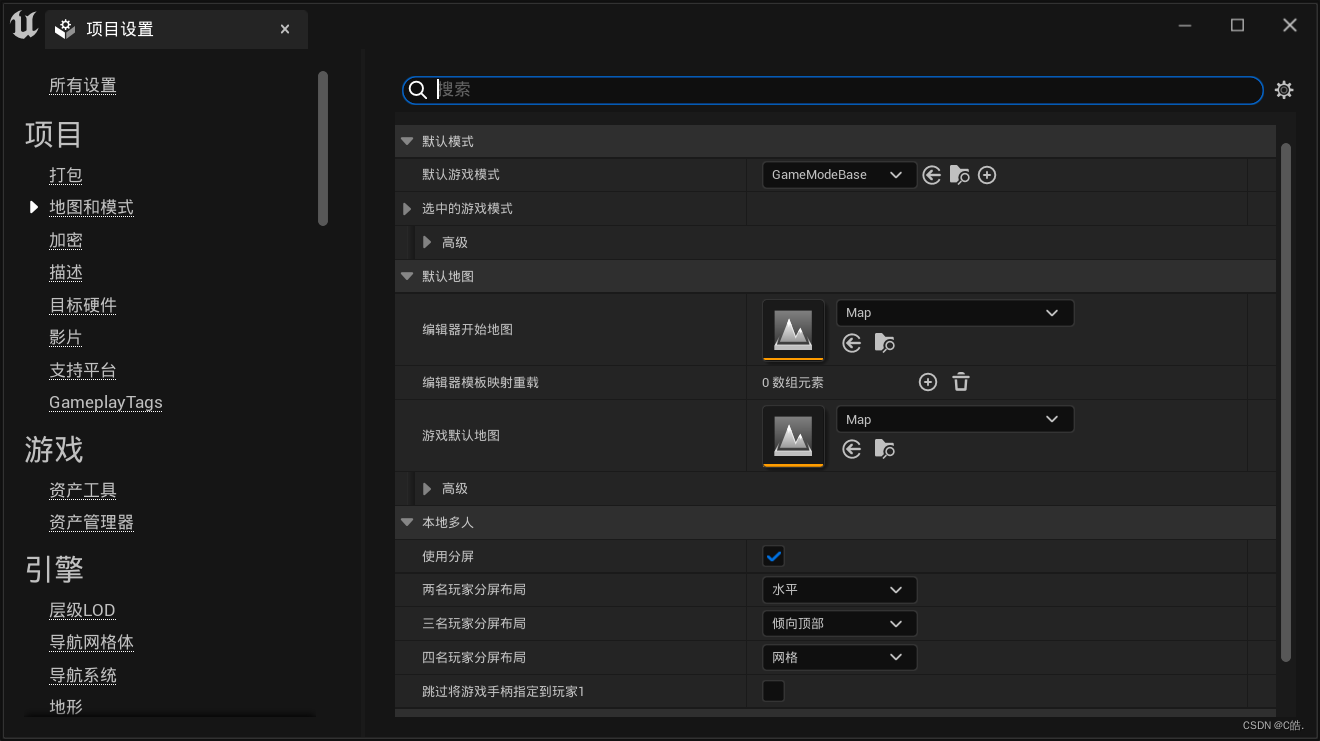Open the 导航网格体 settings page
This screenshot has width=1320, height=741.
coord(91,642)
